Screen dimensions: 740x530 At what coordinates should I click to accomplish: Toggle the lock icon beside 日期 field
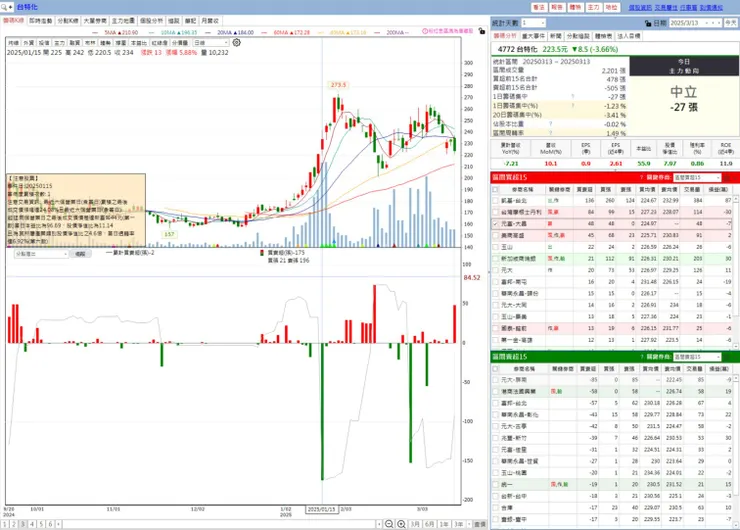coord(648,23)
